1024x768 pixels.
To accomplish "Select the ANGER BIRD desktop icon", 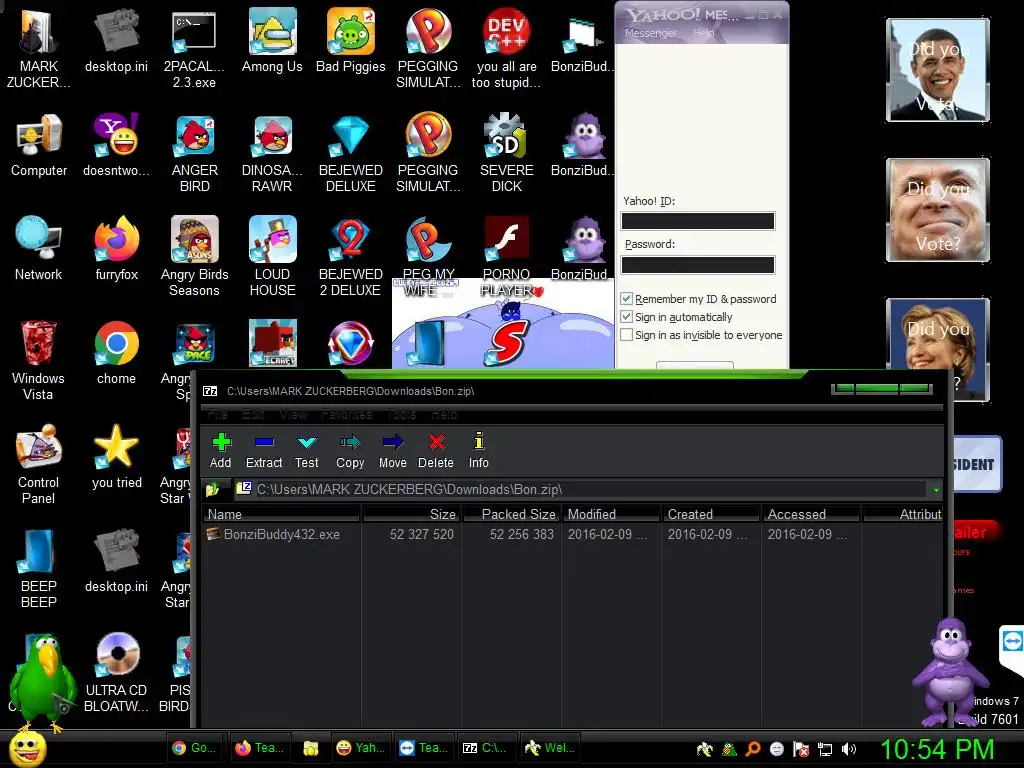I will tap(195, 153).
